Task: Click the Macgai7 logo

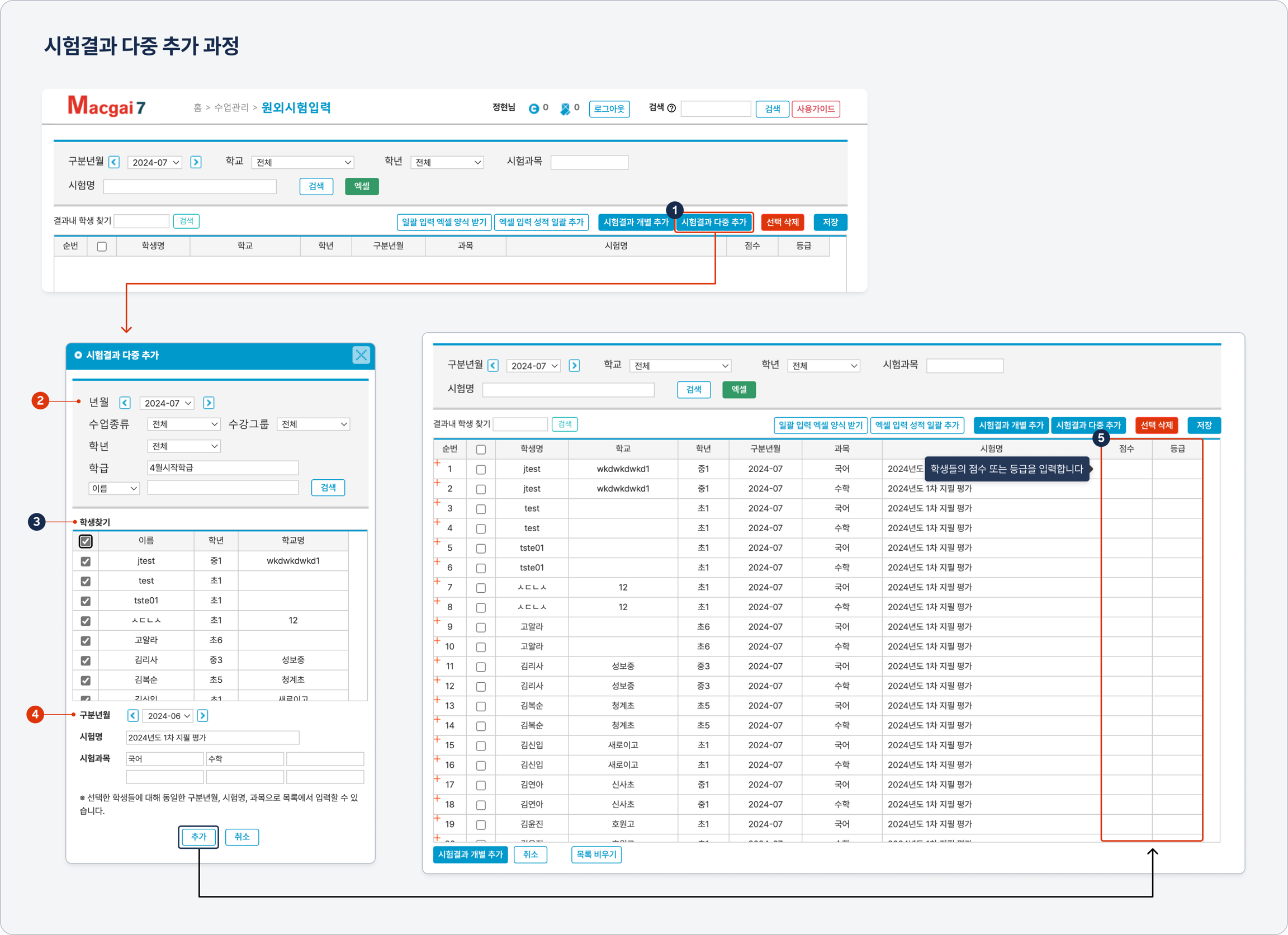Action: click(106, 106)
